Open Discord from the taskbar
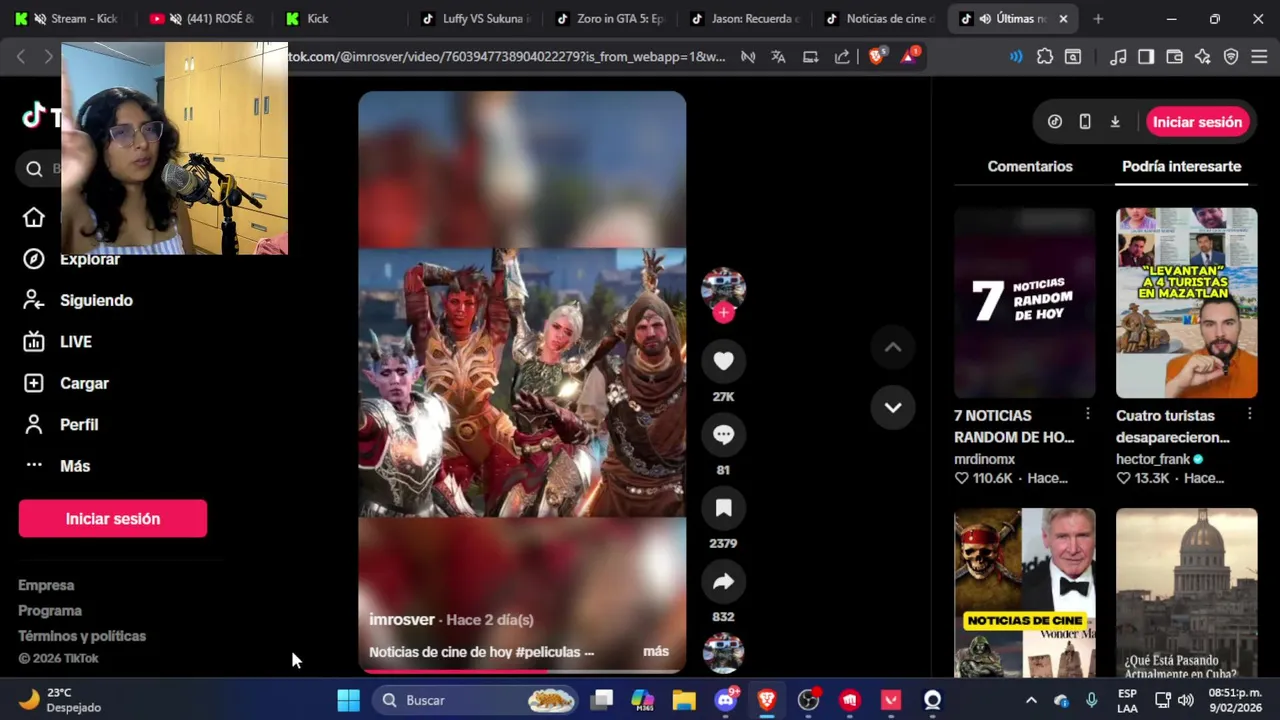The width and height of the screenshot is (1280, 720). click(x=725, y=700)
